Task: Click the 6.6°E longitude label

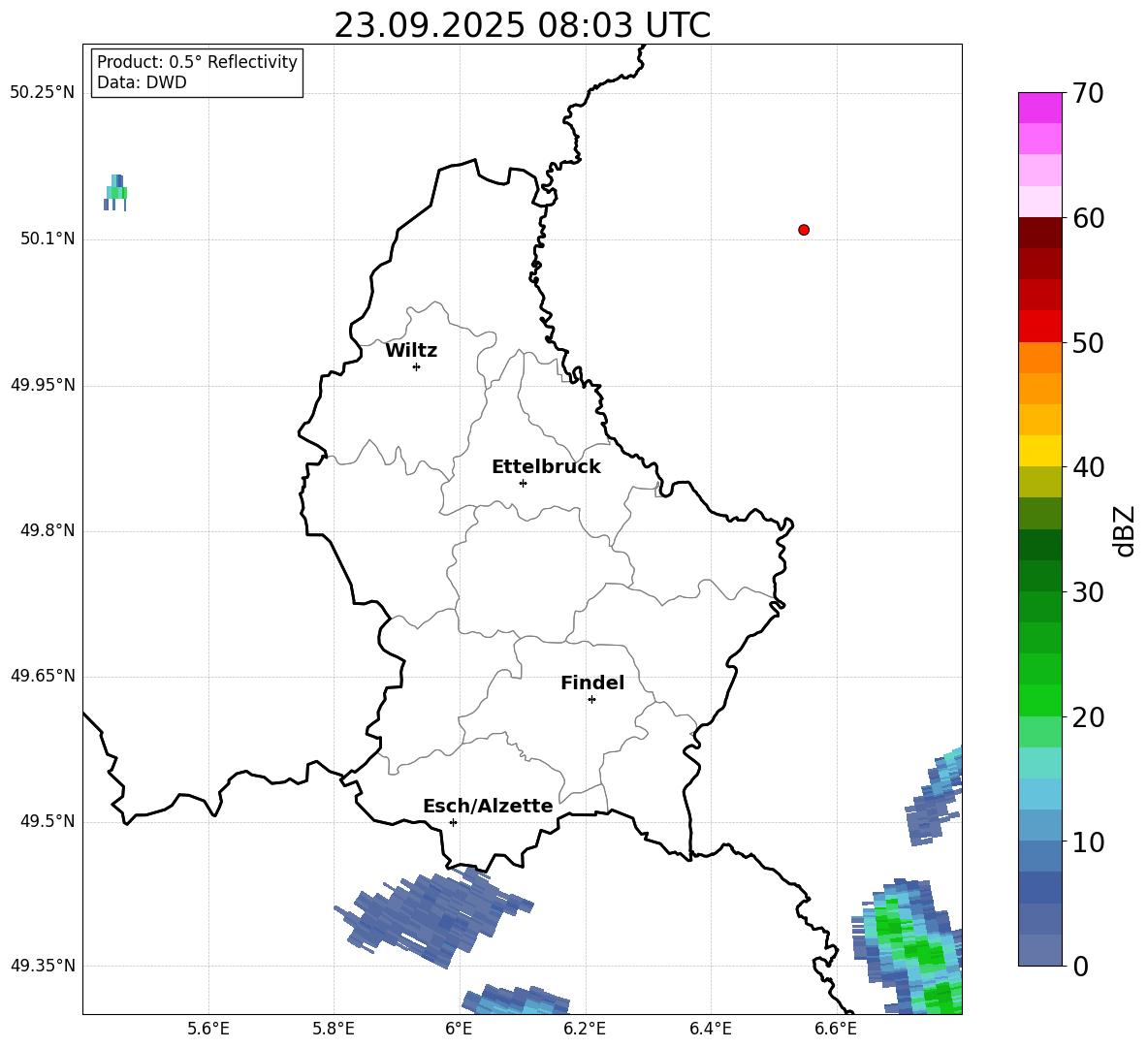Action: (x=836, y=1029)
